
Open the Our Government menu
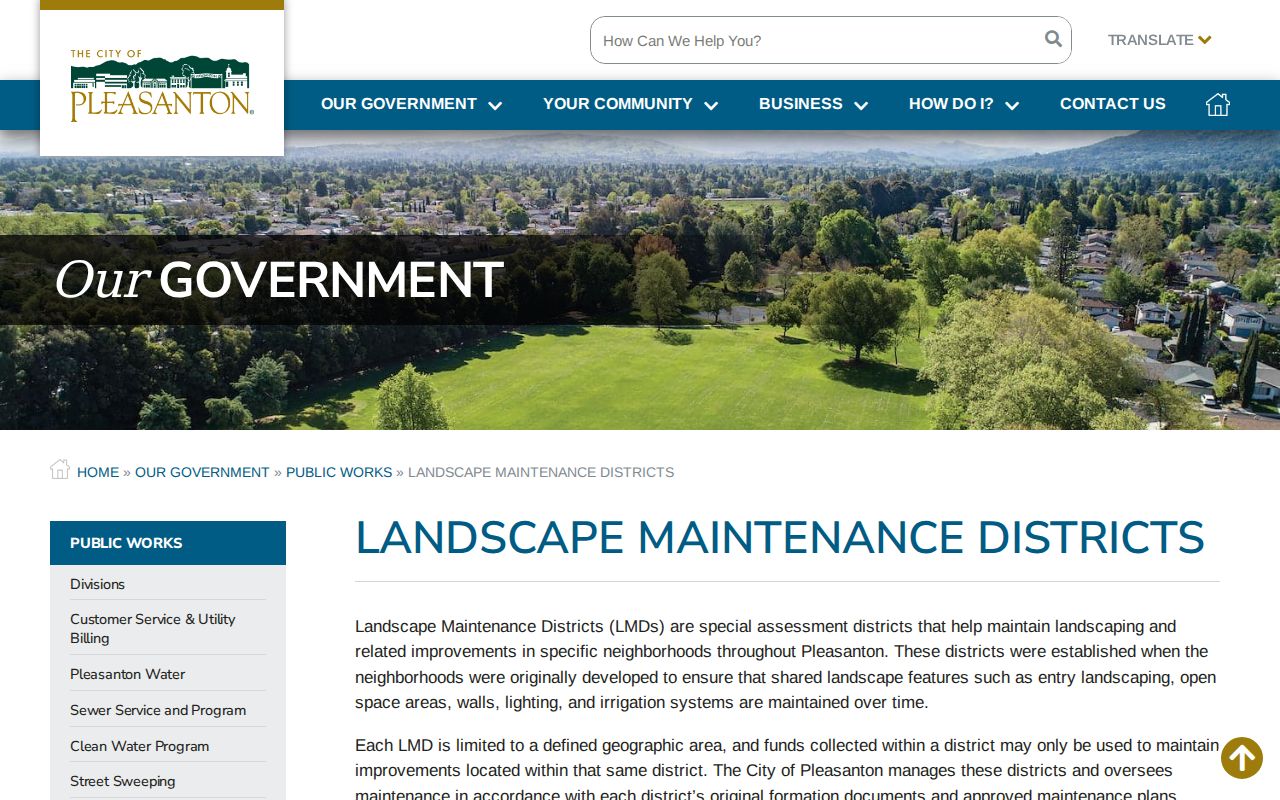pyautogui.click(x=399, y=104)
